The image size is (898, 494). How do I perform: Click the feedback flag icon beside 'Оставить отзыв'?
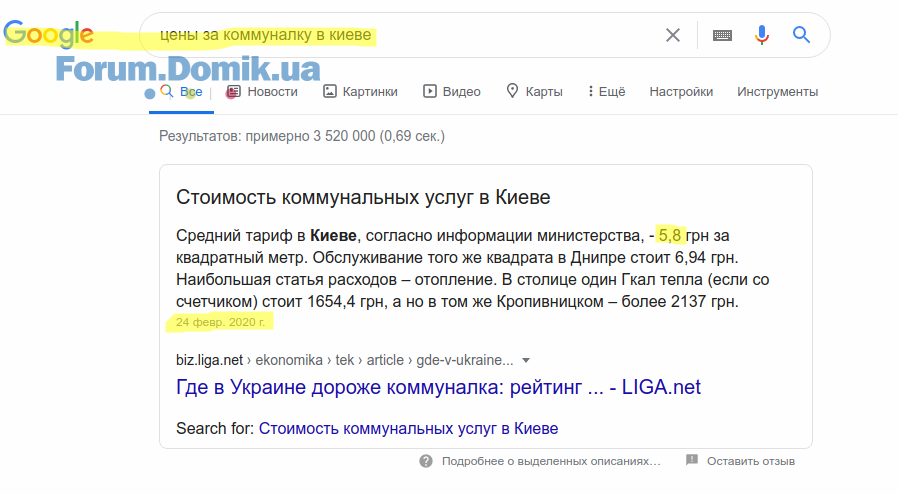pos(692,461)
